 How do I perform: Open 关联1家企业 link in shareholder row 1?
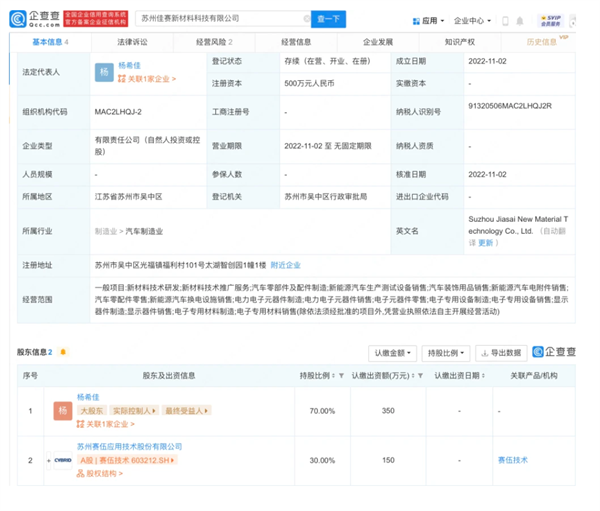point(106,424)
